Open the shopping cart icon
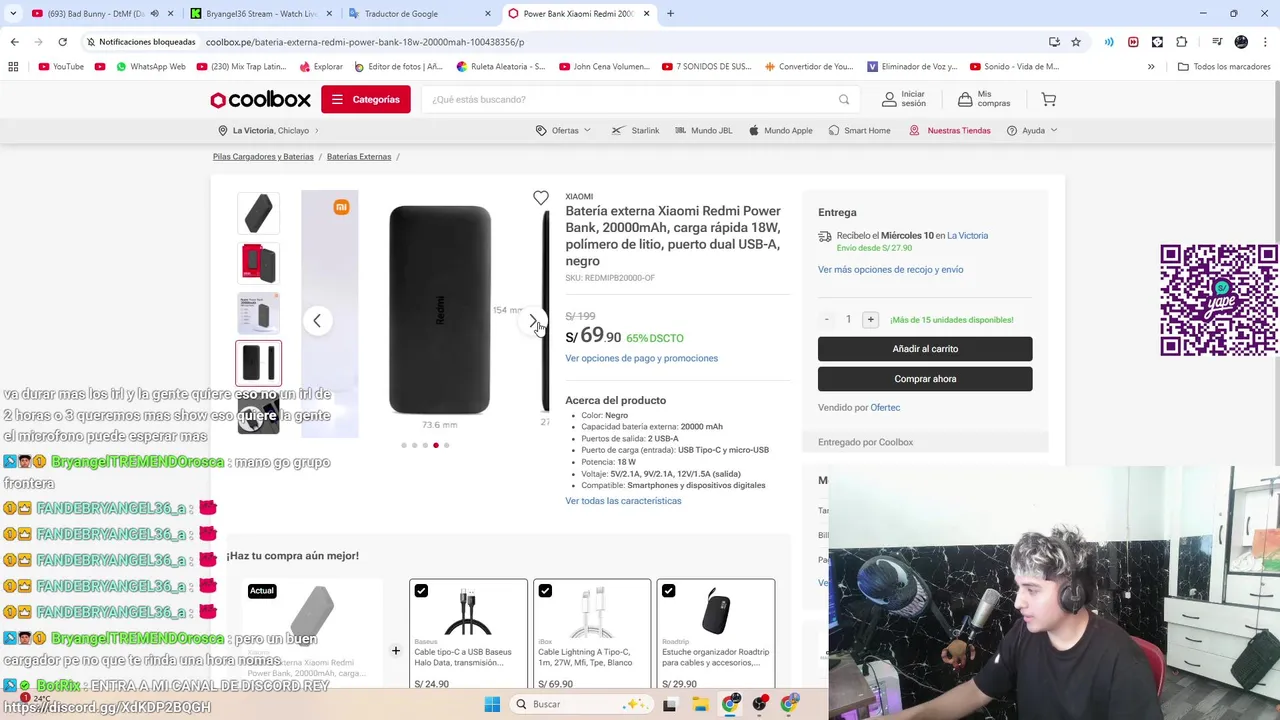The height and width of the screenshot is (720, 1280). pyautogui.click(x=1048, y=99)
